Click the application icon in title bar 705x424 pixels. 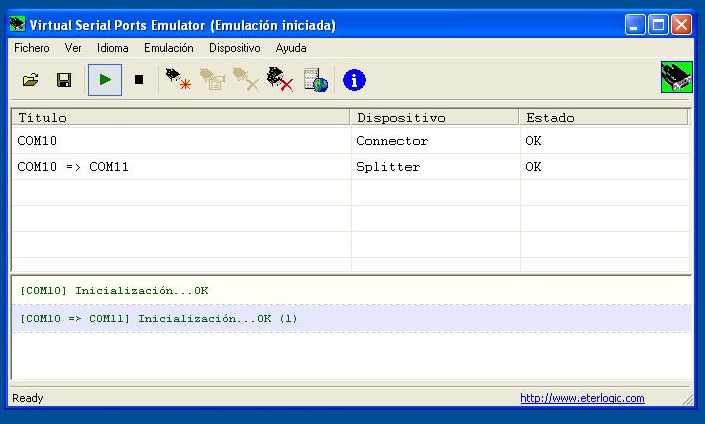click(17, 24)
